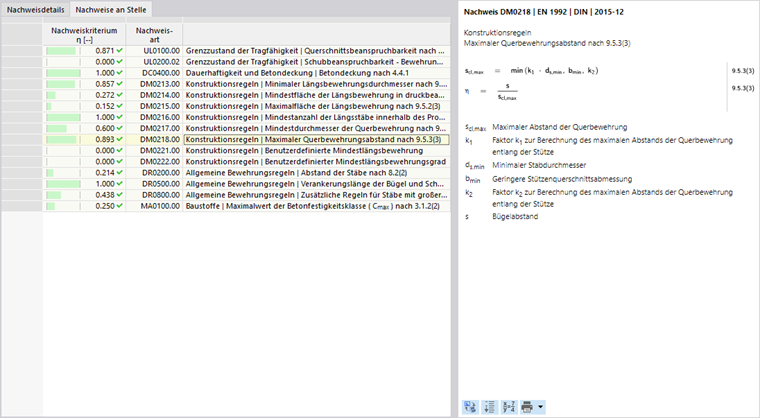This screenshot has height=418, width=760.
Task: Click the printer icon in the formula panel
Action: pyautogui.click(x=527, y=407)
